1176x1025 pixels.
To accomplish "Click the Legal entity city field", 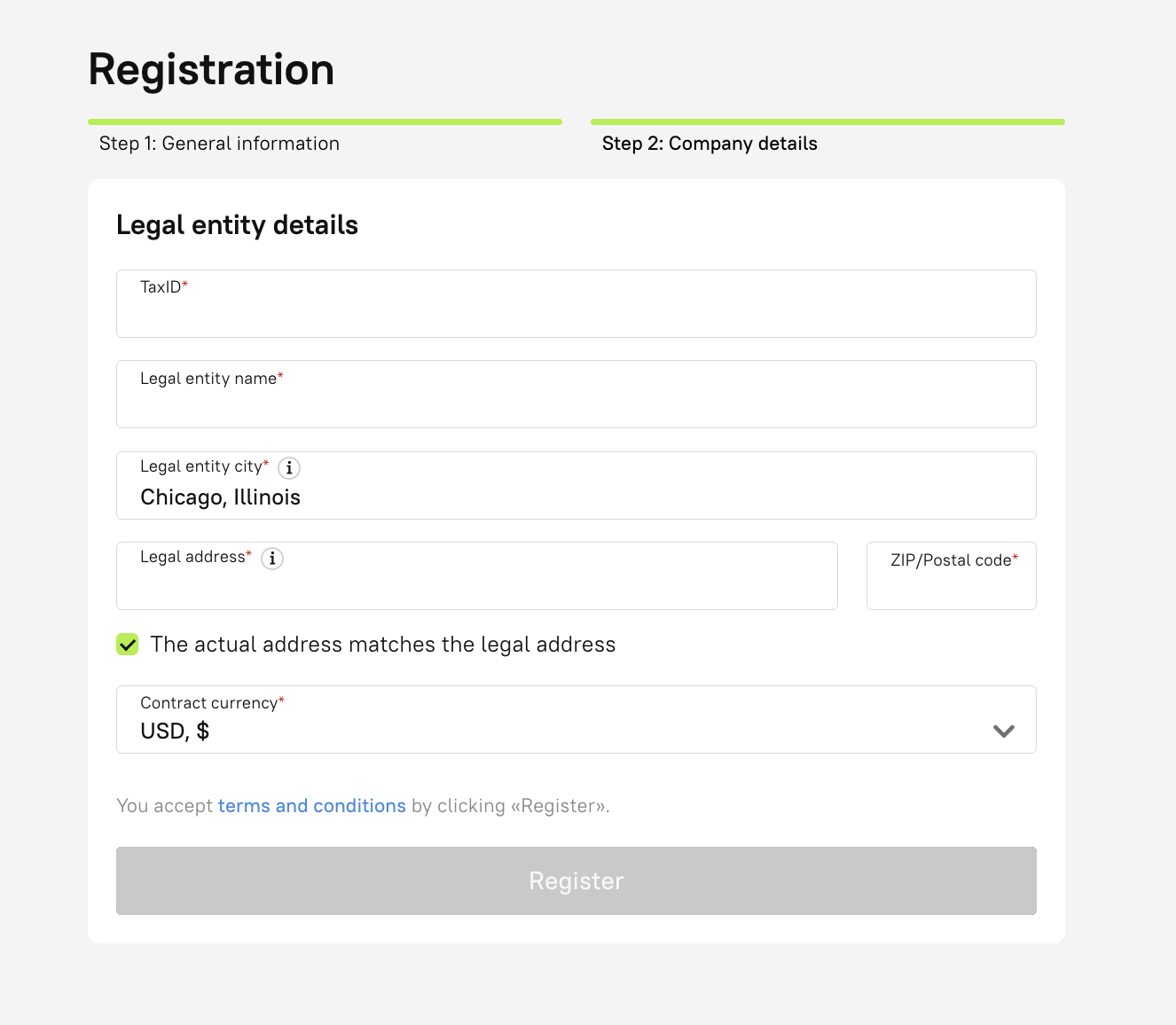I will tap(576, 496).
